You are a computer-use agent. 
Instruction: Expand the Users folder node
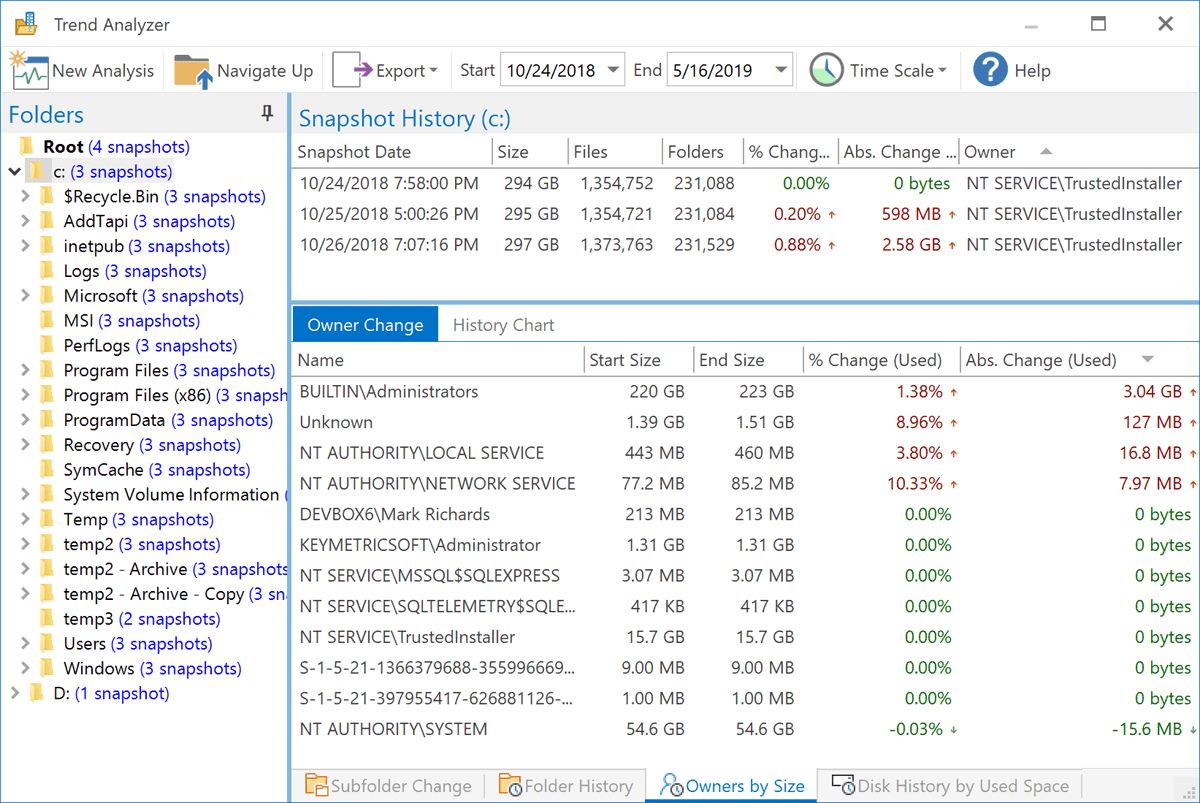point(26,643)
